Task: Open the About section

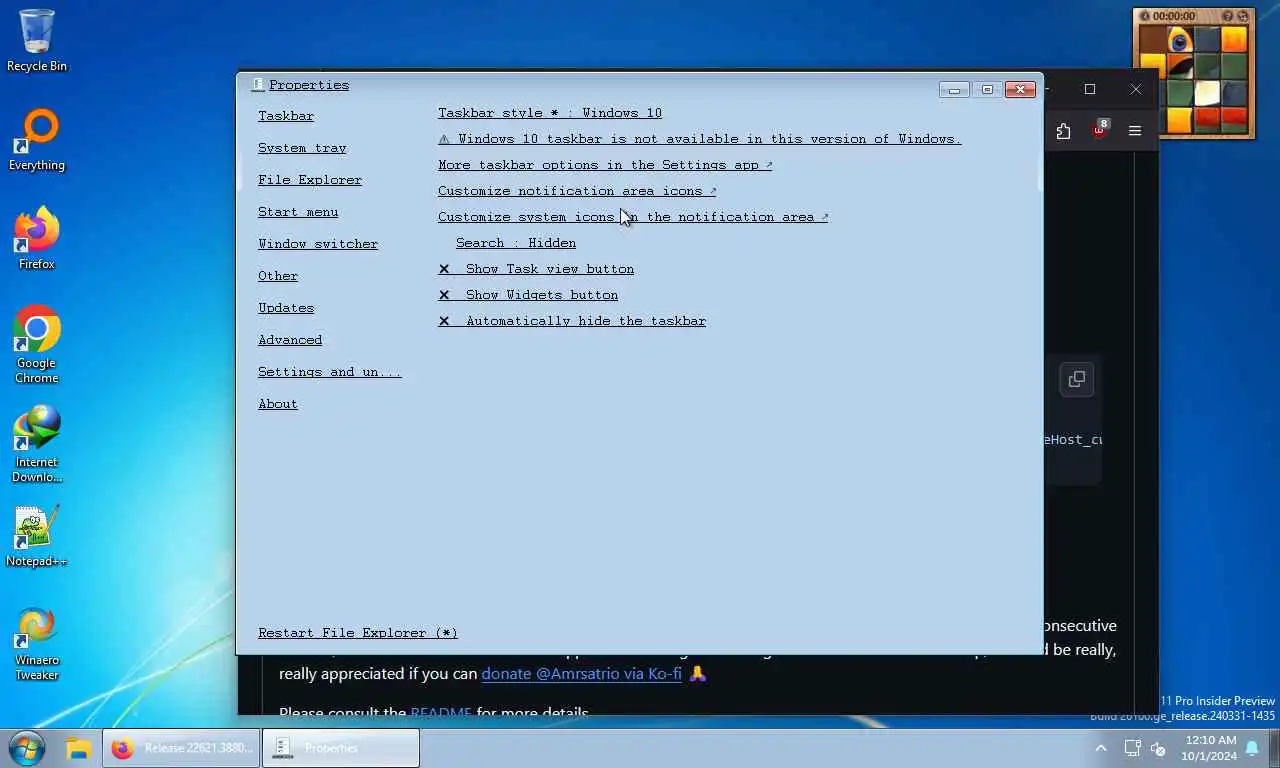Action: point(278,404)
